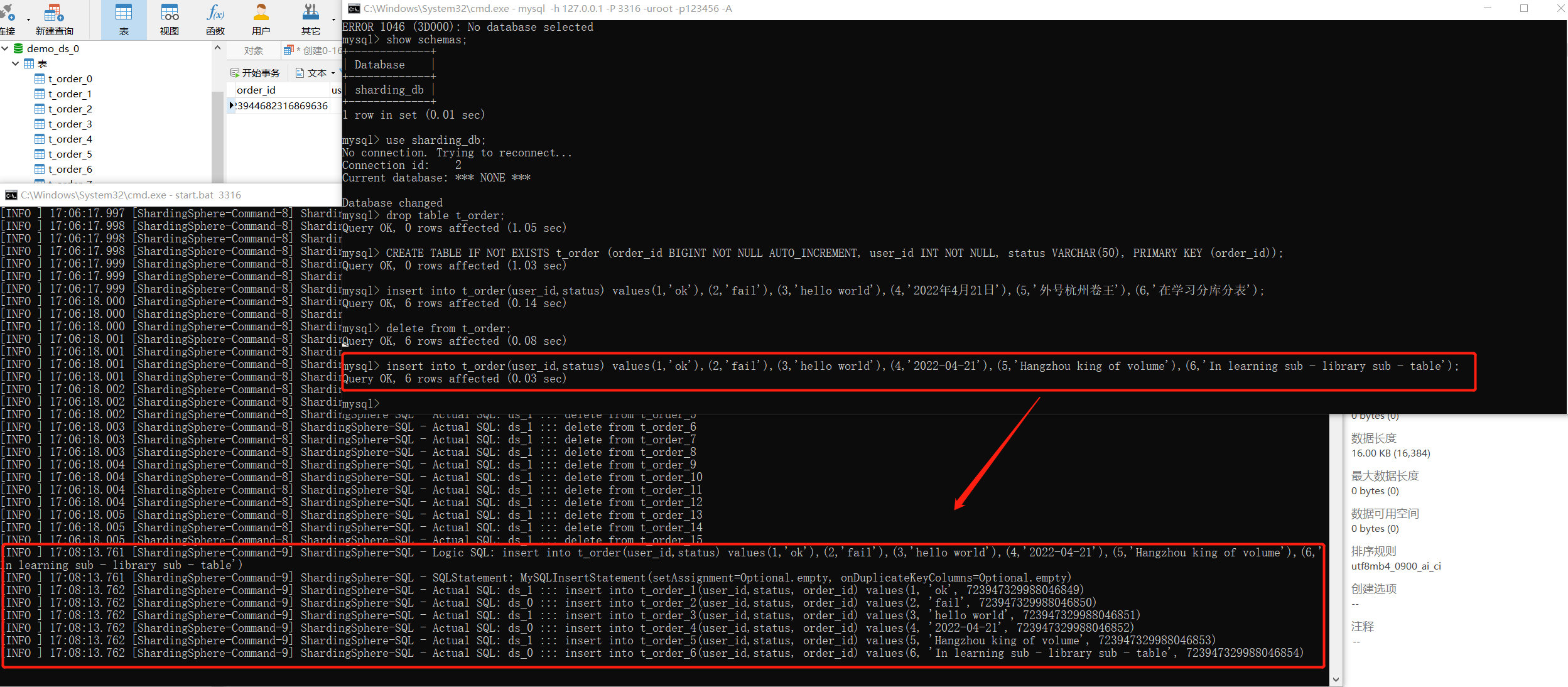
Task: Click the order_id column header
Action: 257,89
